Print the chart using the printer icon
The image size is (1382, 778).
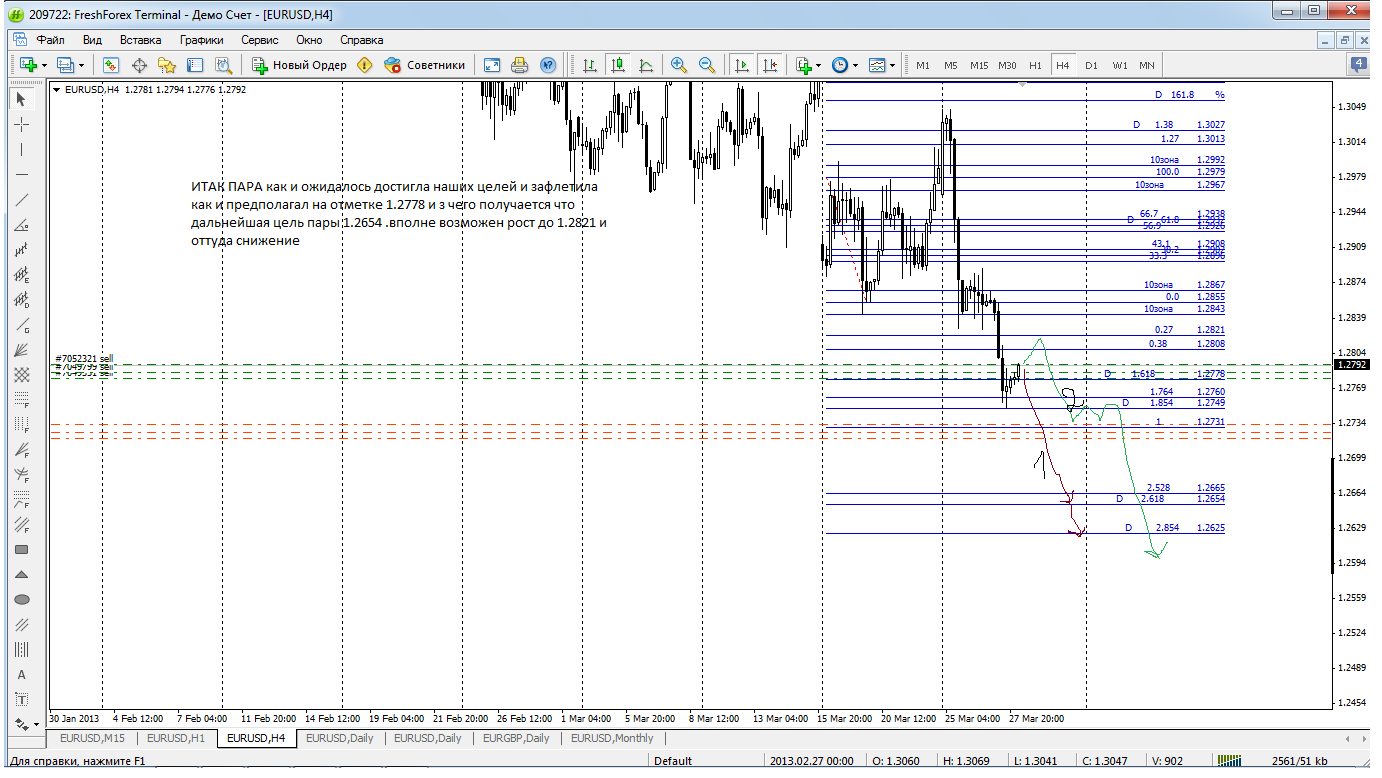pyautogui.click(x=519, y=65)
